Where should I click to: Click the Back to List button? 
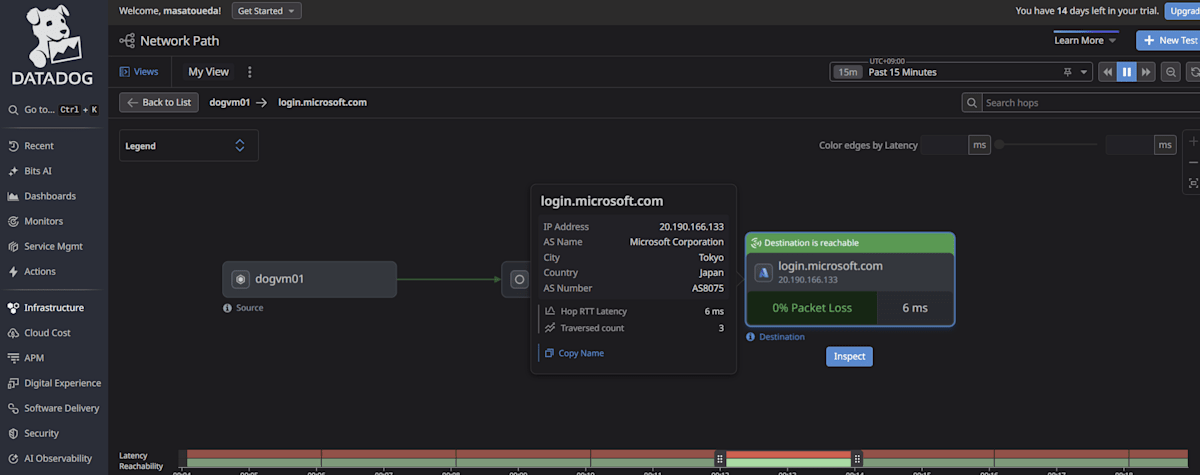point(159,102)
